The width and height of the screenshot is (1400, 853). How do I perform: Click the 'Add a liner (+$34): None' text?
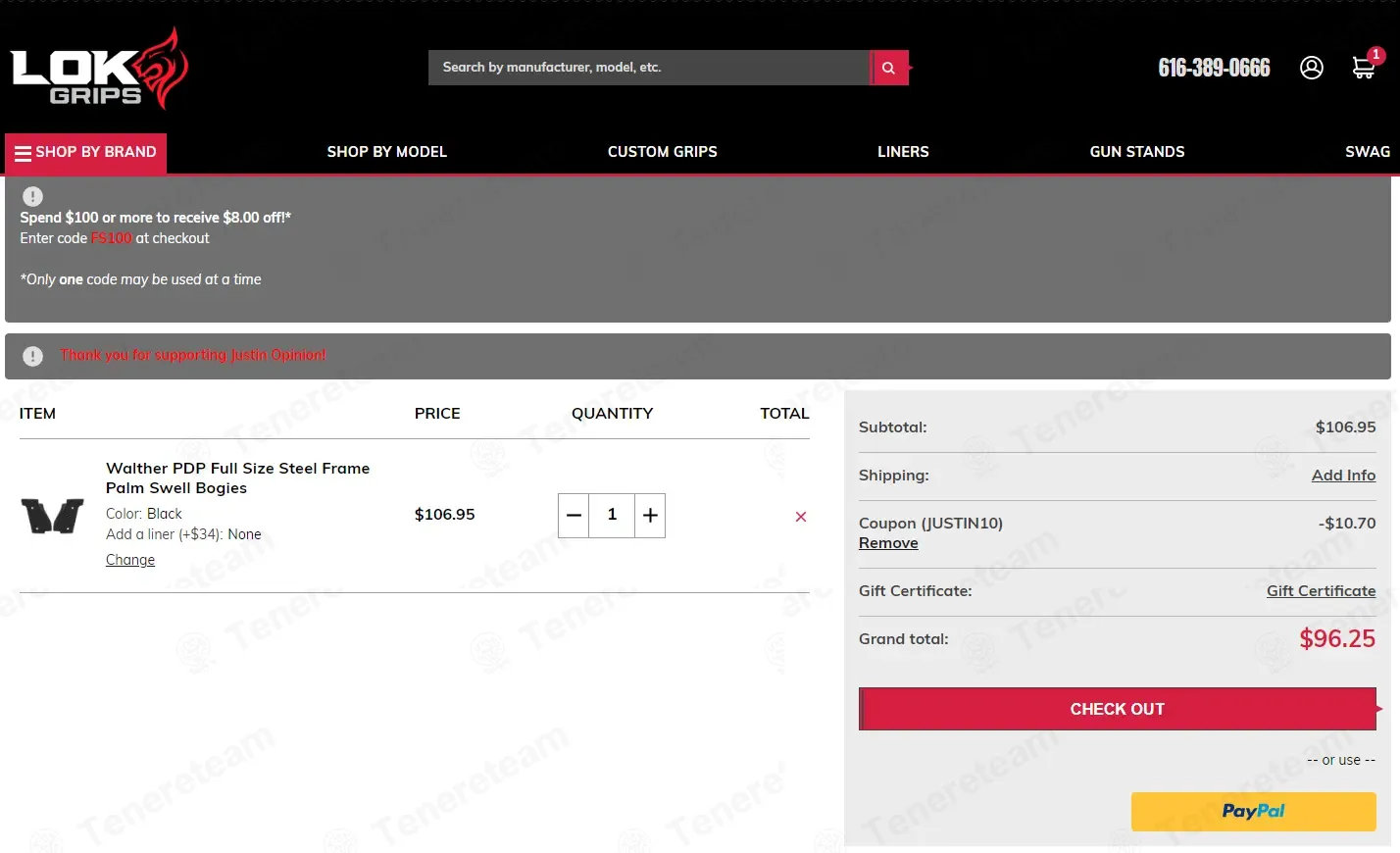pos(183,534)
